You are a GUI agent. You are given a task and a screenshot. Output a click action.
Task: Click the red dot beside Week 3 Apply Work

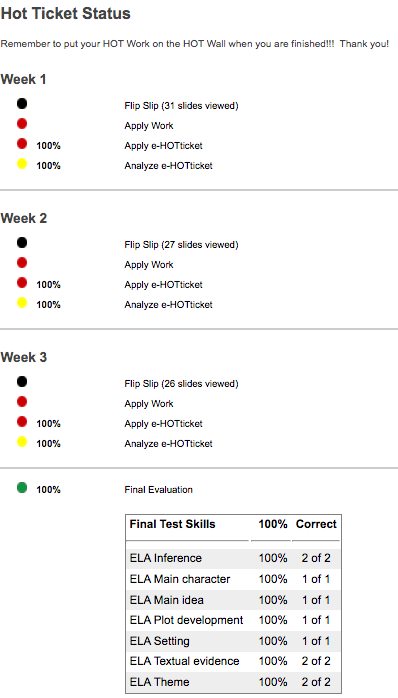22,402
